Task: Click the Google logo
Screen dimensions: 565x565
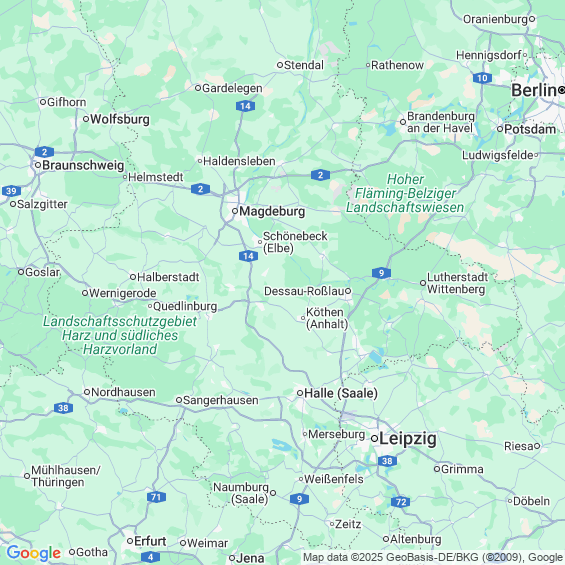Action: pos(34,553)
